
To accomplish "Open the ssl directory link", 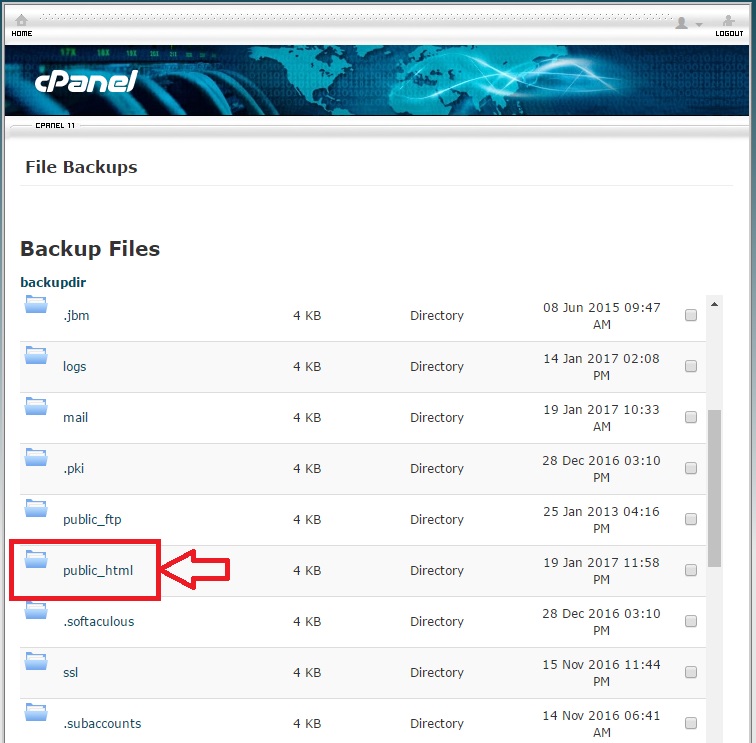I will [x=70, y=673].
